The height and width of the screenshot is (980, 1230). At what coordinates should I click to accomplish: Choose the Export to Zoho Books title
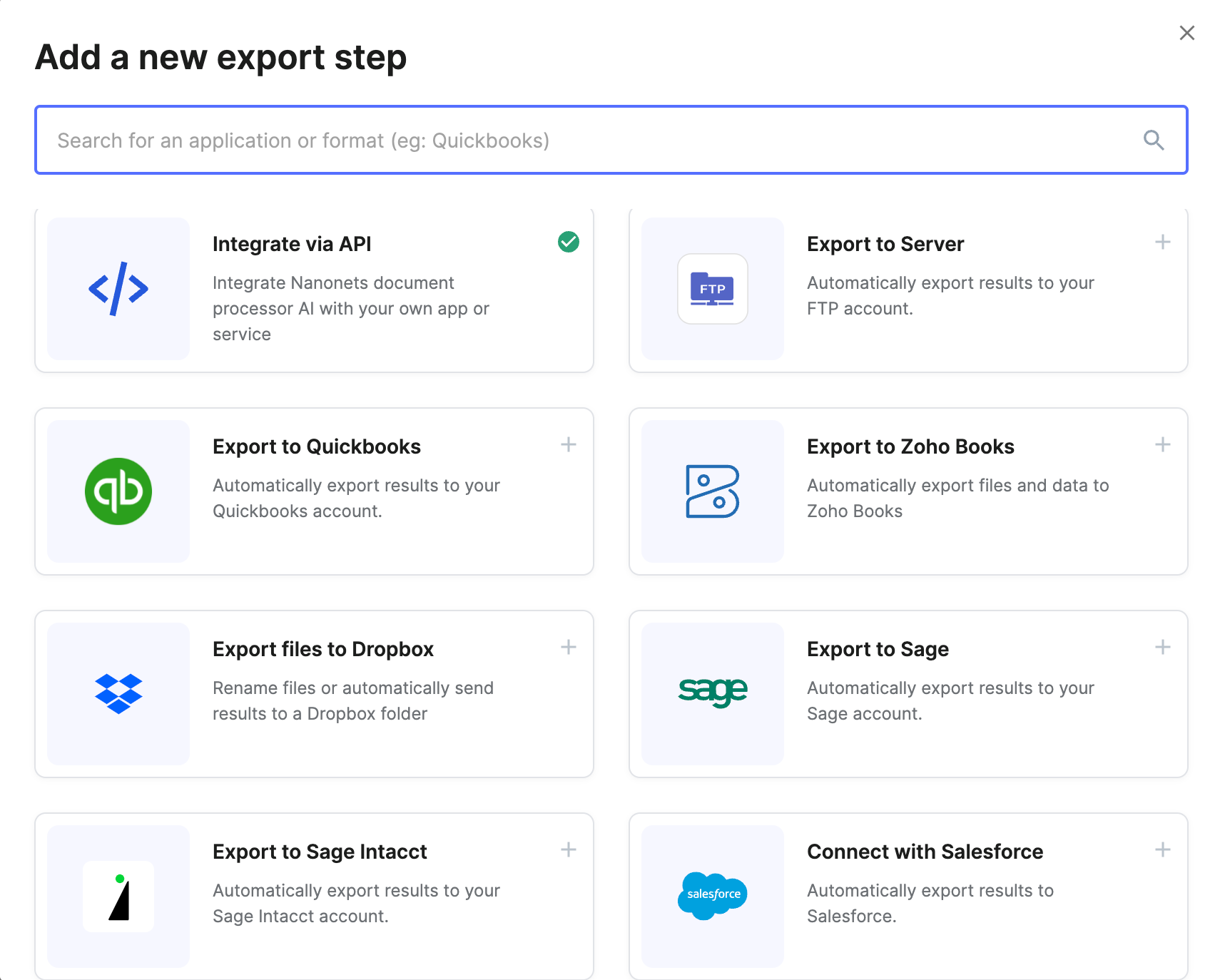(x=910, y=446)
